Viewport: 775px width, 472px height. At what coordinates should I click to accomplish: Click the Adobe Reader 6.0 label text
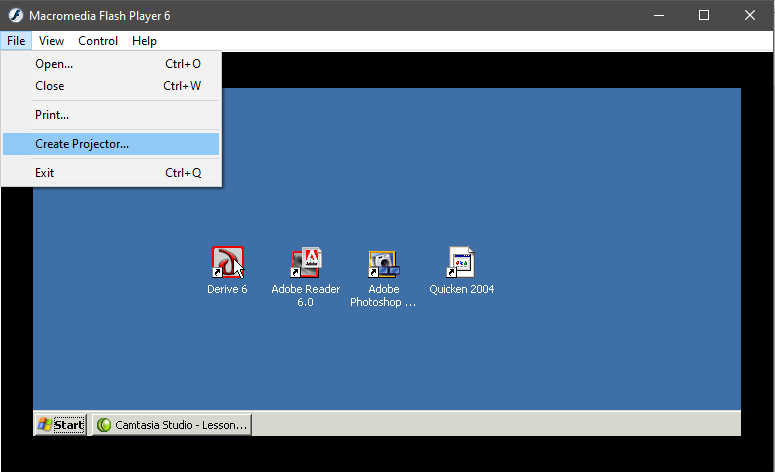coord(305,296)
